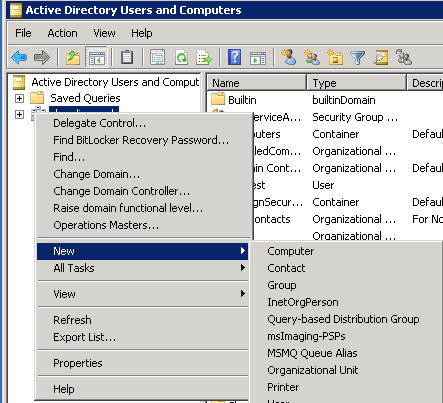Create new InetOrgPerson from submenu
Viewport: 443px width, 403px height.
pyautogui.click(x=346, y=302)
